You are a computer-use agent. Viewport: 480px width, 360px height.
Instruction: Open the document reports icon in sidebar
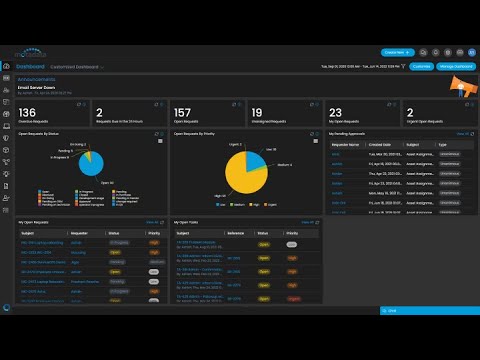[x=6, y=186]
